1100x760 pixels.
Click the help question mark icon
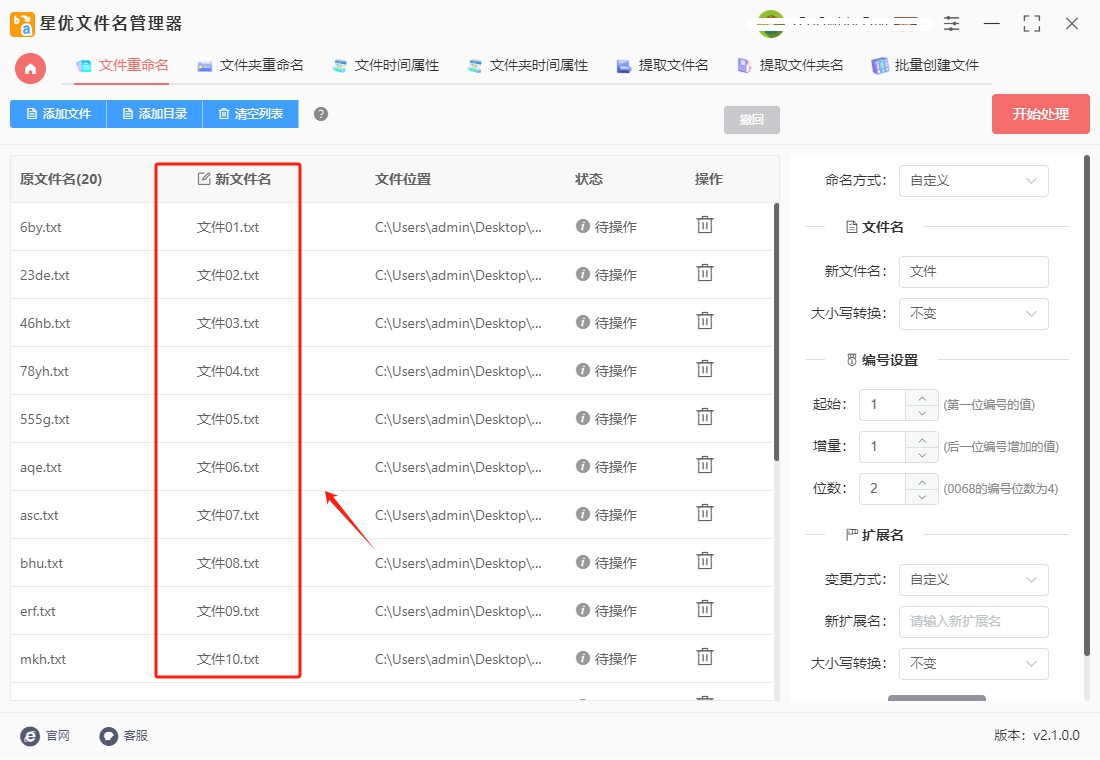321,114
